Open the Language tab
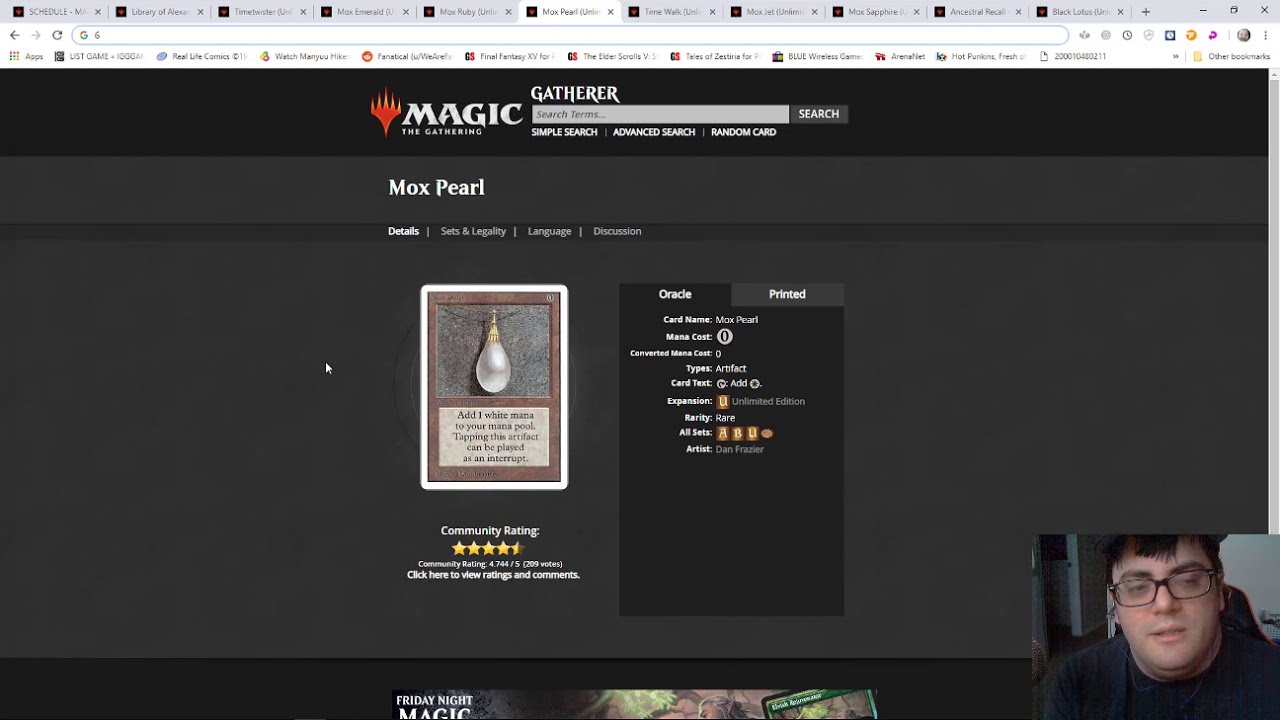The width and height of the screenshot is (1280, 720). coord(549,231)
